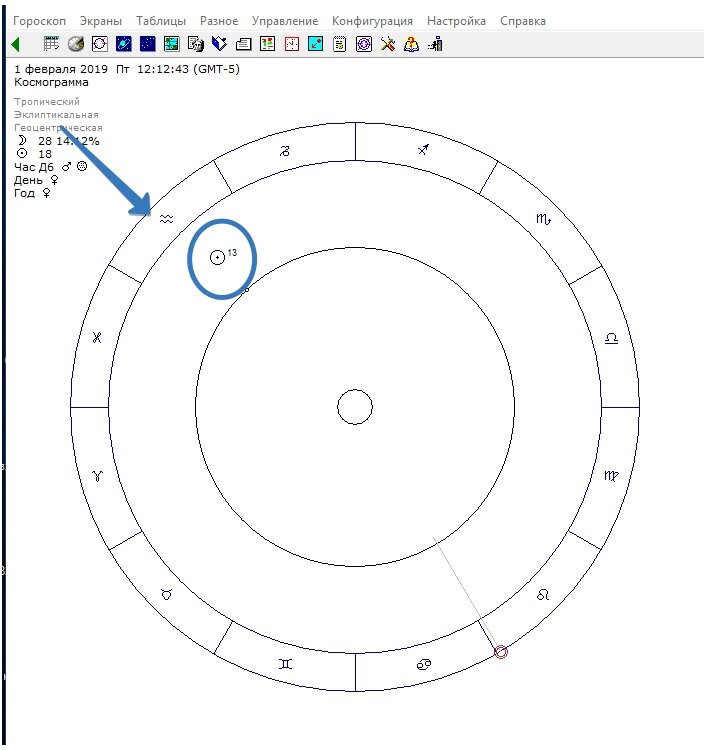Image resolution: width=709 pixels, height=750 pixels.
Task: Click the 'День' Venus row
Action: pos(36,180)
